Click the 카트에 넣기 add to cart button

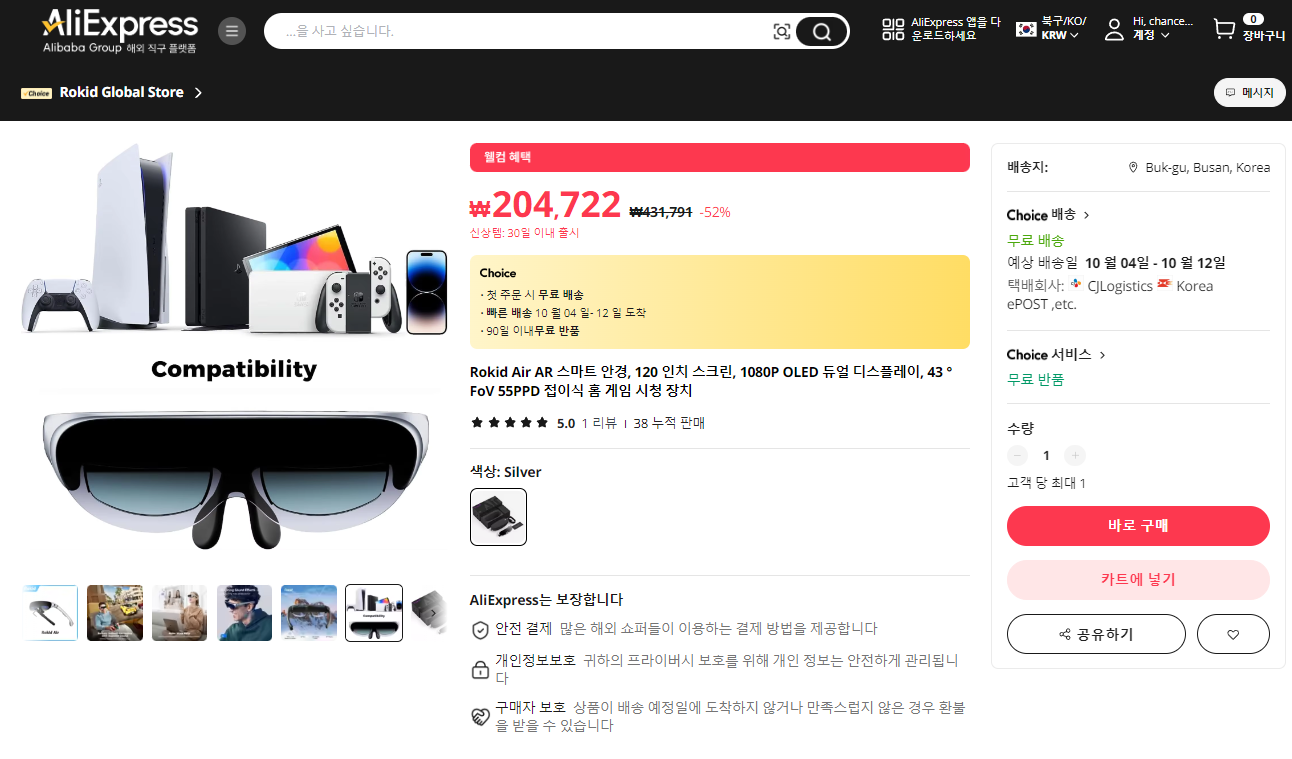[1138, 580]
